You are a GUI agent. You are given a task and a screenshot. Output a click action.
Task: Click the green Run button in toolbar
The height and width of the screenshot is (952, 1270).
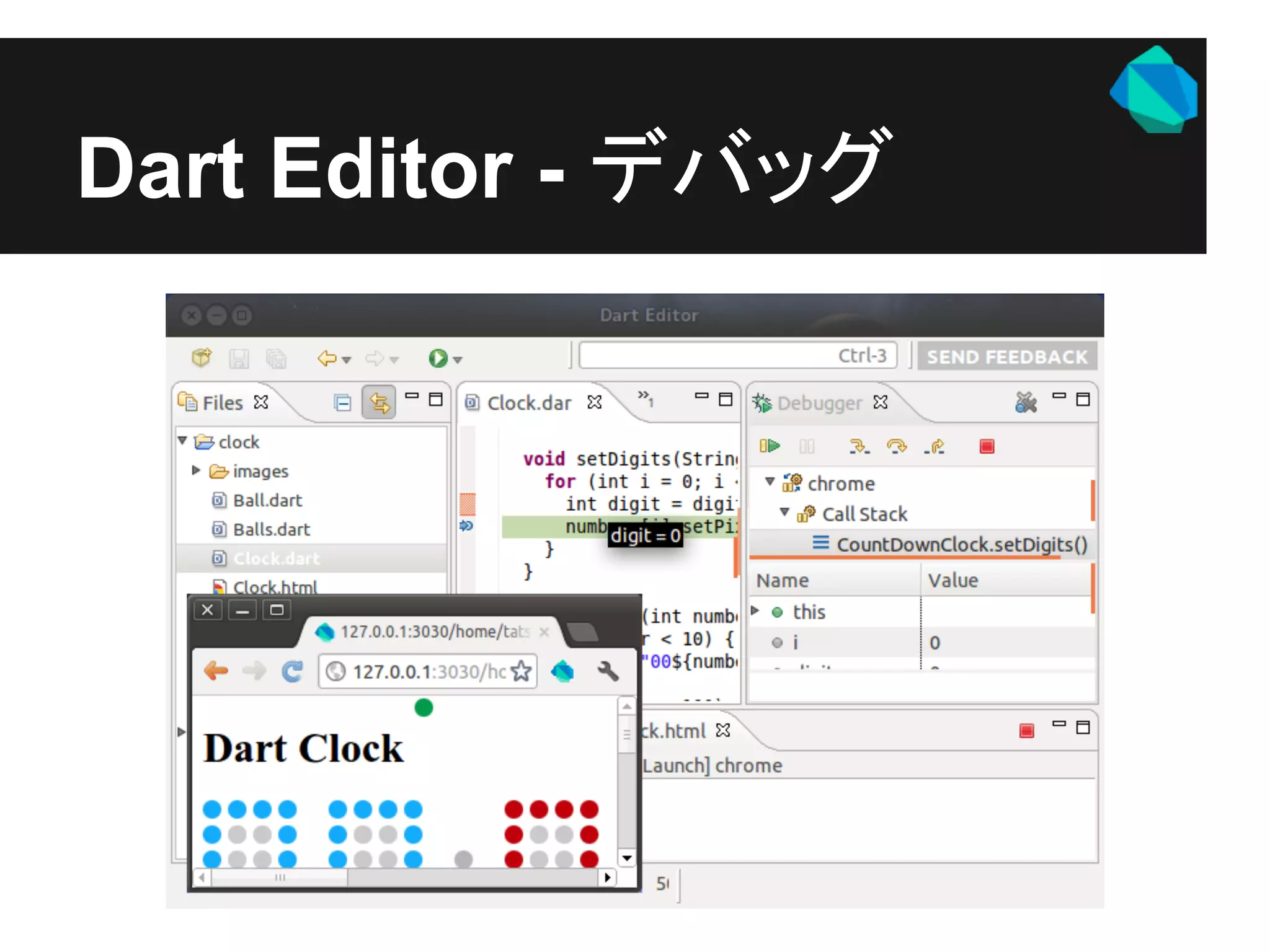click(438, 358)
